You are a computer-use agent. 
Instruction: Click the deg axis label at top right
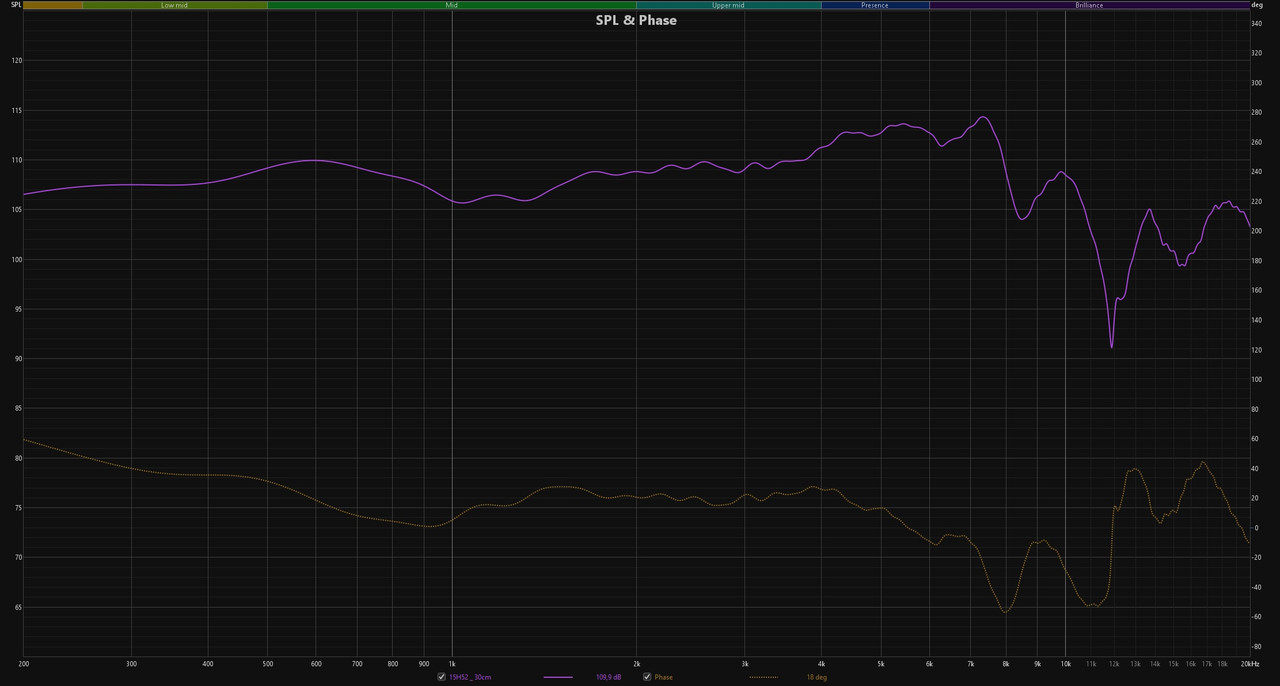point(1257,5)
